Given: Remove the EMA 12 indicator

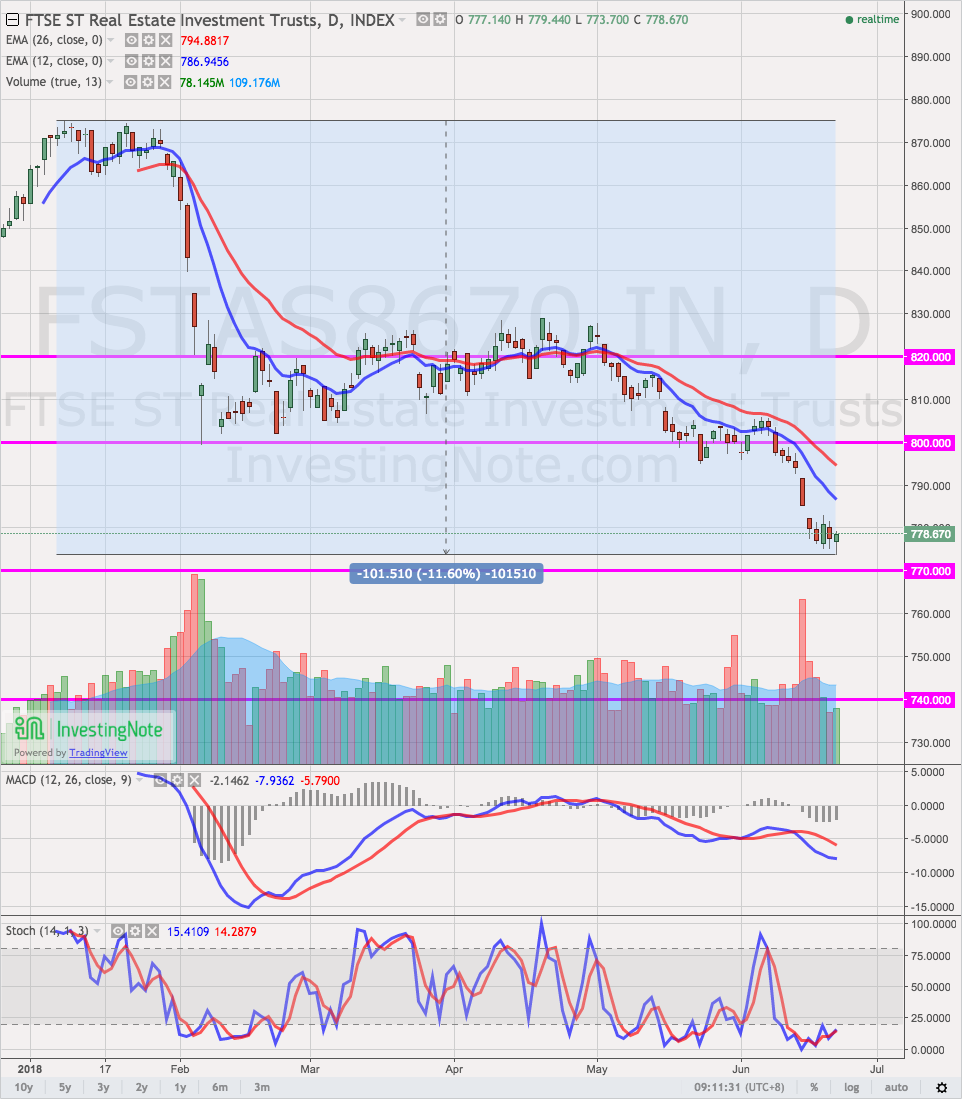Looking at the screenshot, I should 164,61.
